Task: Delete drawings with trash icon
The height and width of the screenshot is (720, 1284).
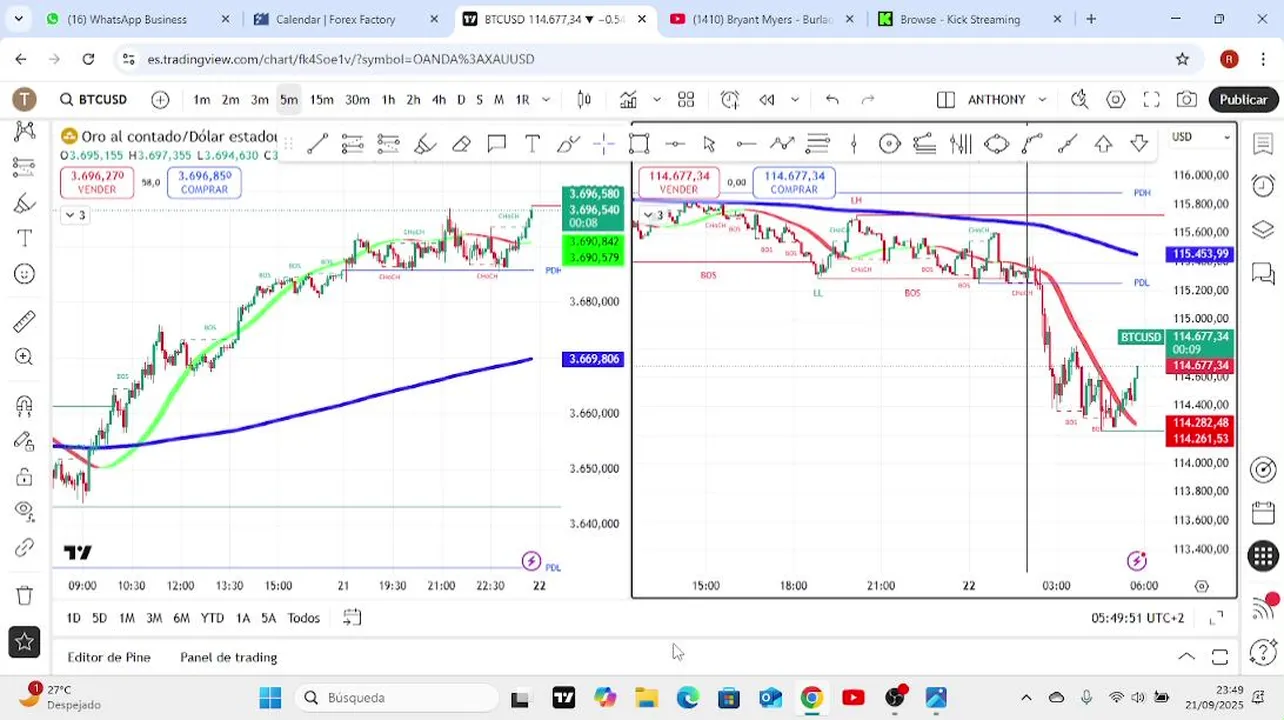Action: click(25, 595)
